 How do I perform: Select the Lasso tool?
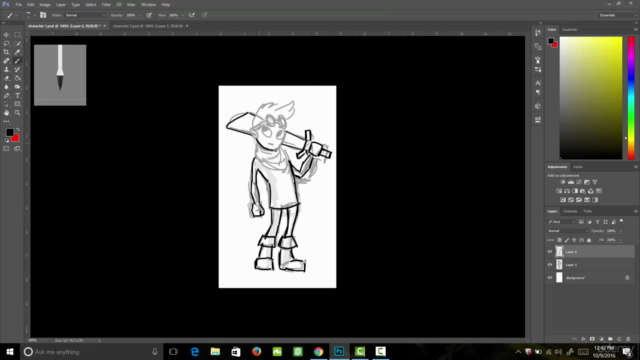[6, 43]
